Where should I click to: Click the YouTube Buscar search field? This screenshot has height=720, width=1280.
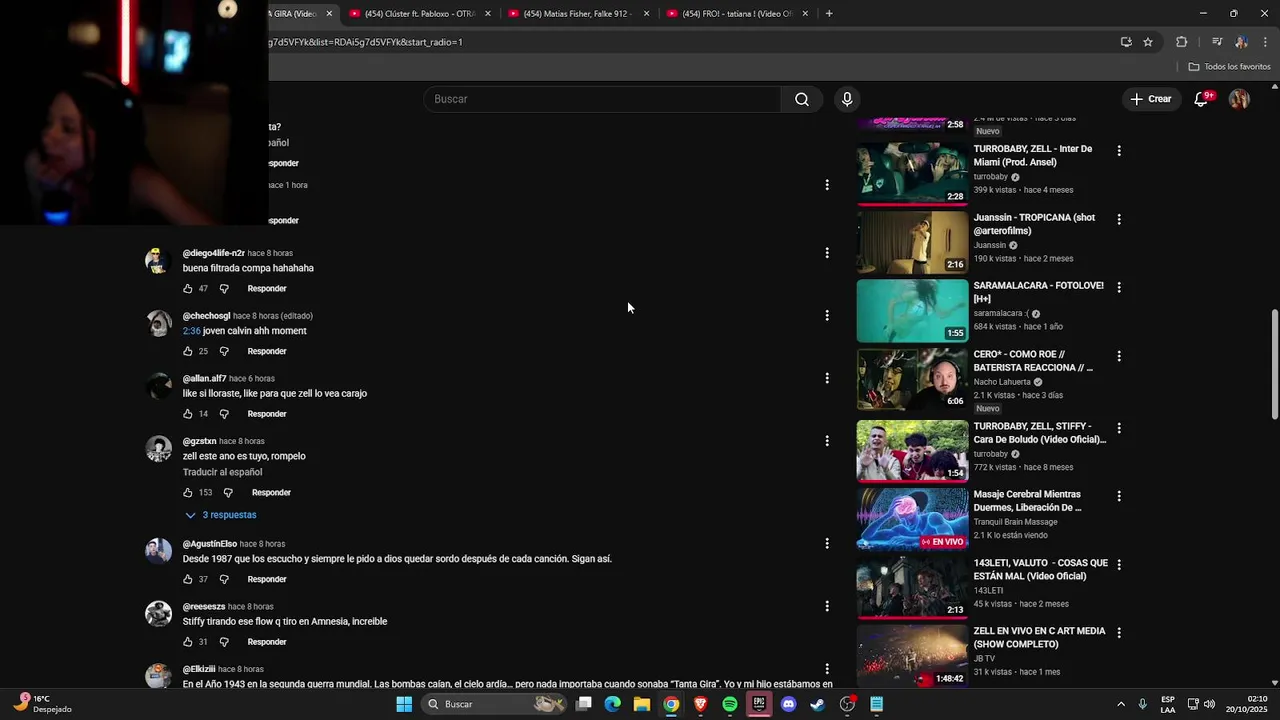602,99
